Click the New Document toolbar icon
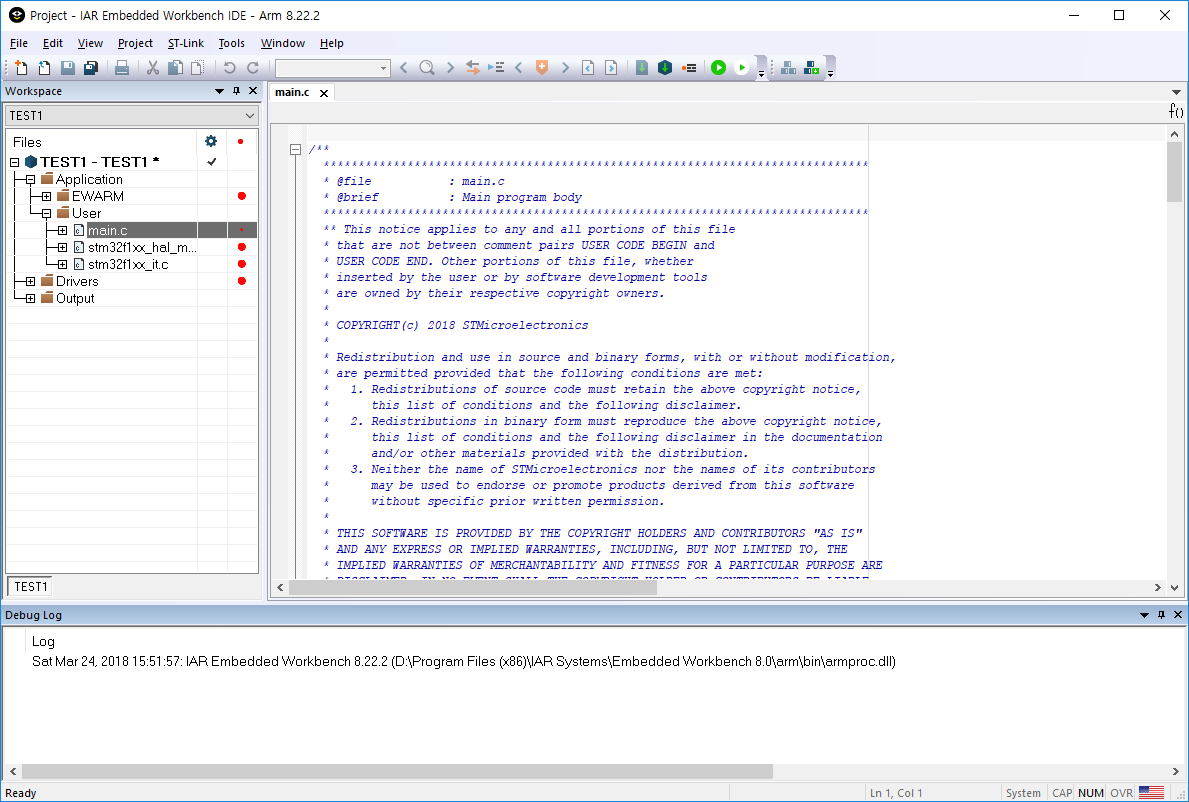The image size is (1189, 802). (x=21, y=67)
